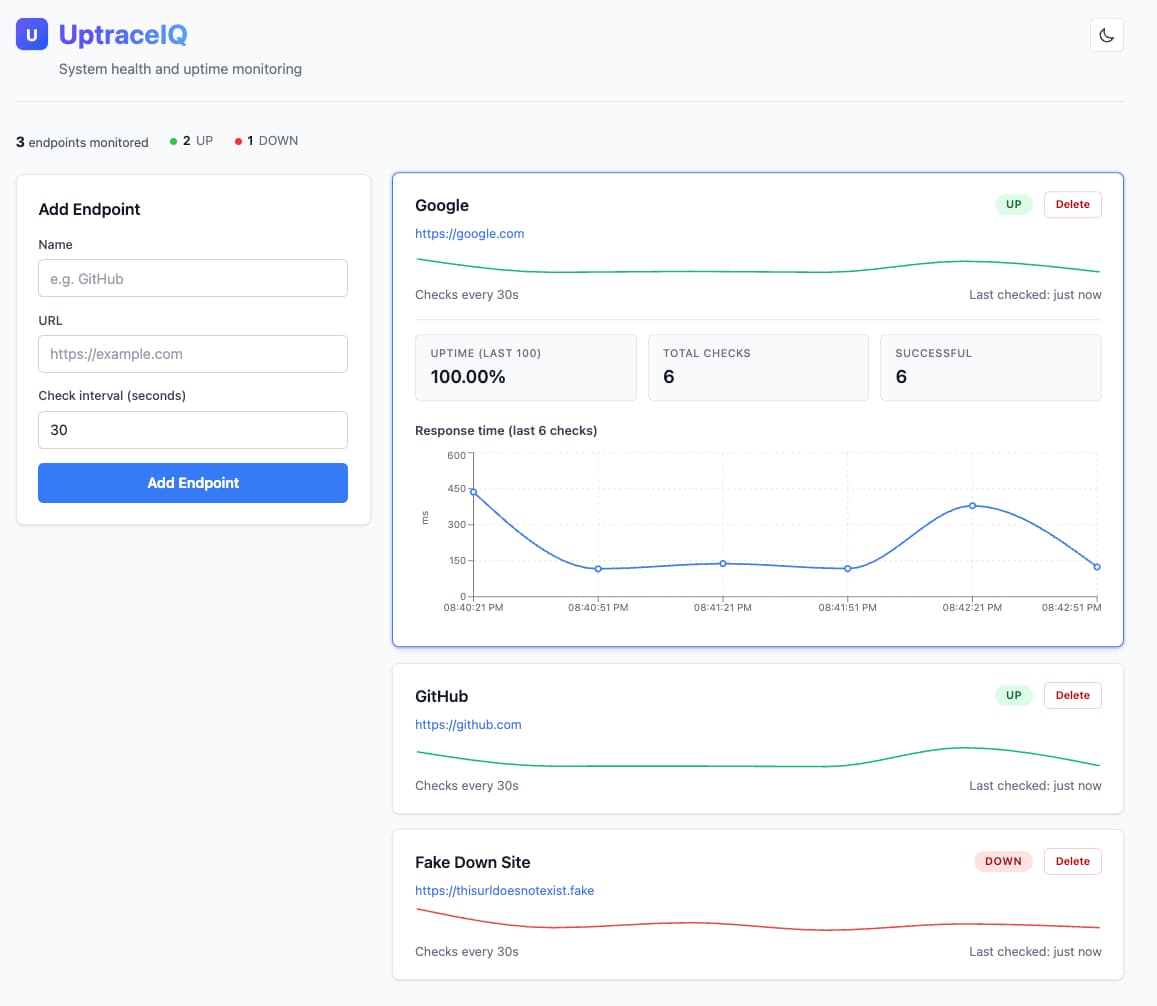Viewport: 1157px width, 1006px height.
Task: Click the 3 endpoints monitored text
Action: (x=82, y=142)
